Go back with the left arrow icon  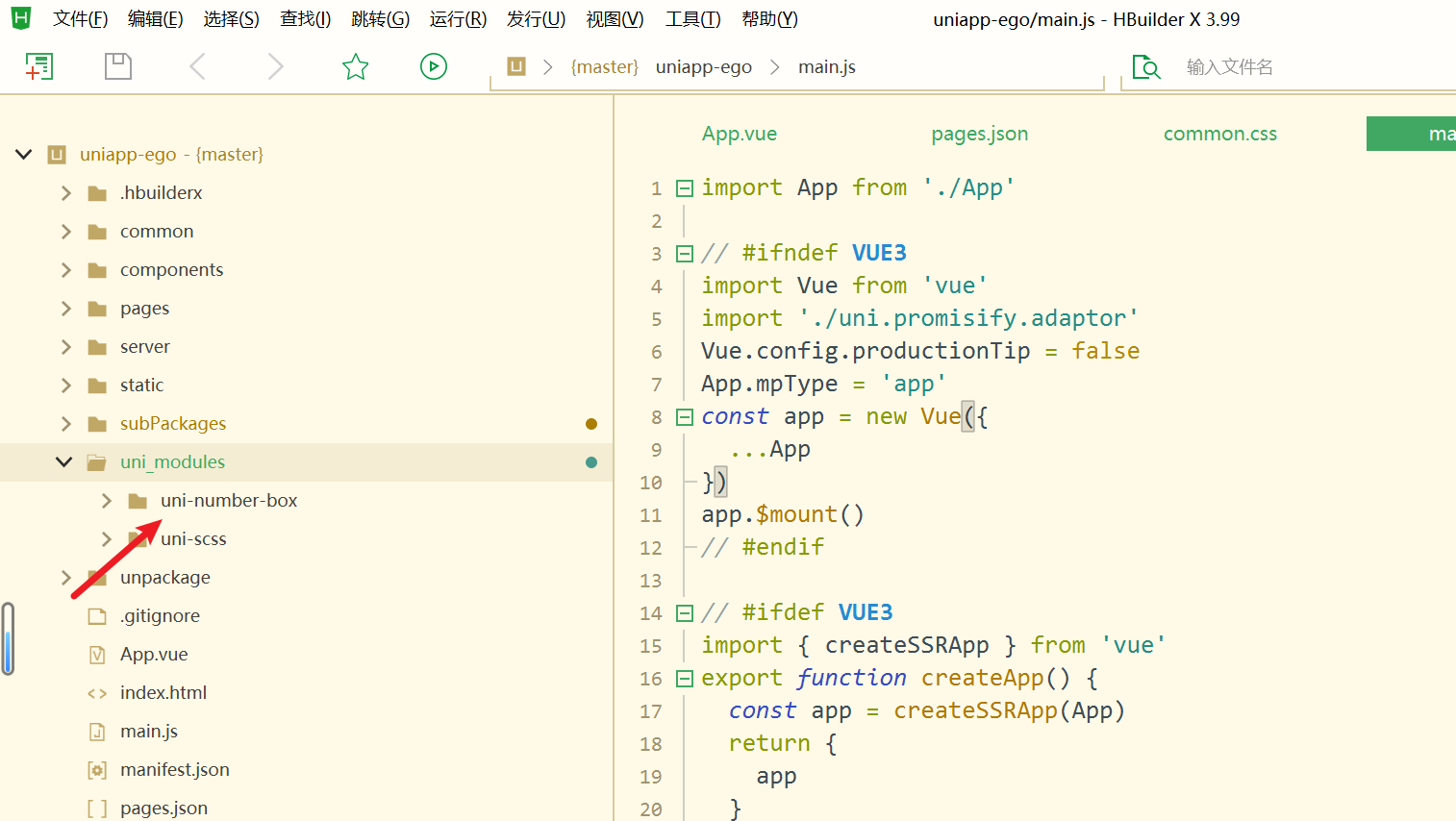(x=197, y=66)
